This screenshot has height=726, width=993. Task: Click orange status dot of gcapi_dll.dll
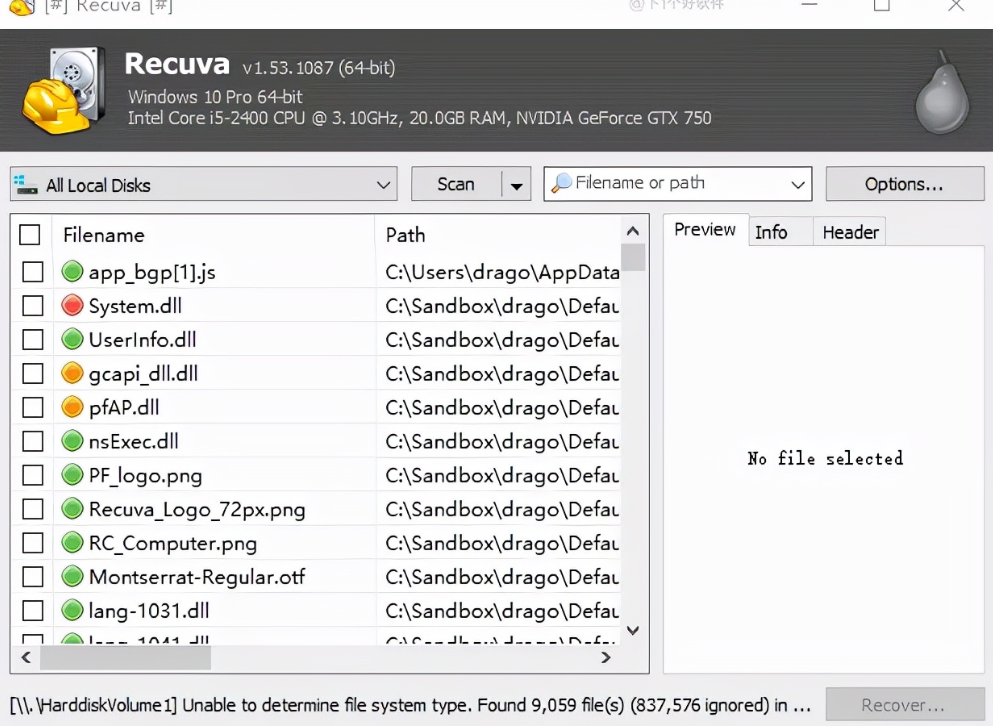(x=72, y=373)
